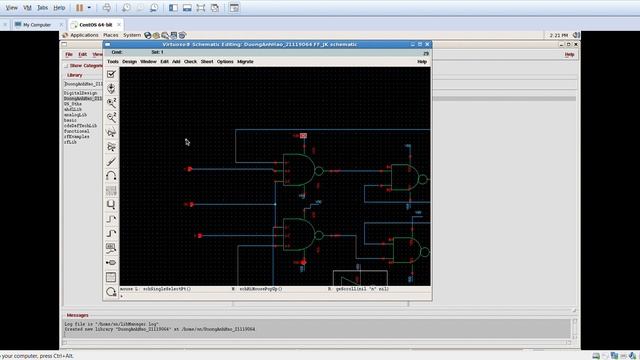The image size is (640, 360).
Task: Click the volume icon in GNOME panel
Action: [x=576, y=35]
